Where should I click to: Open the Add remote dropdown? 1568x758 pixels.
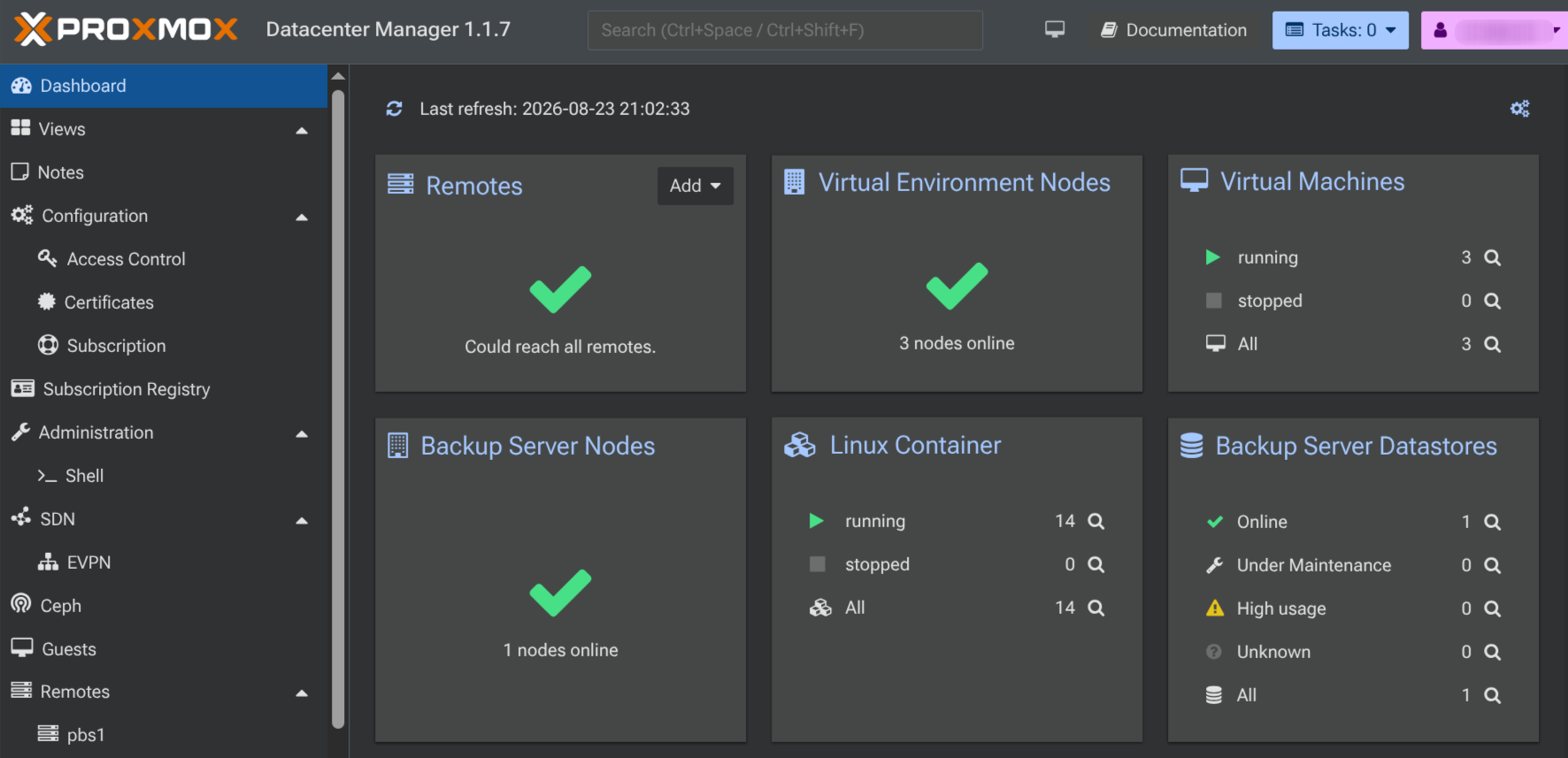[696, 186]
